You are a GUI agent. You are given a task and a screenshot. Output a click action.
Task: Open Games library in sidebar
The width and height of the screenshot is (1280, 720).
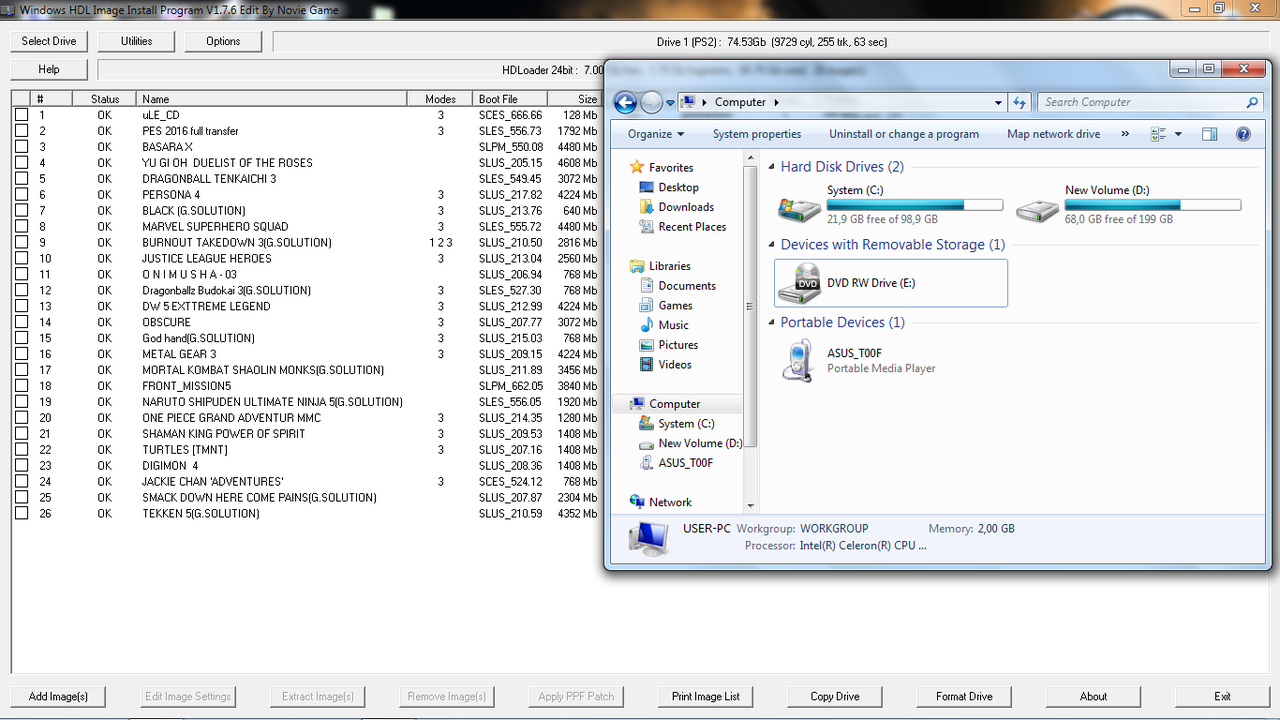(x=675, y=306)
